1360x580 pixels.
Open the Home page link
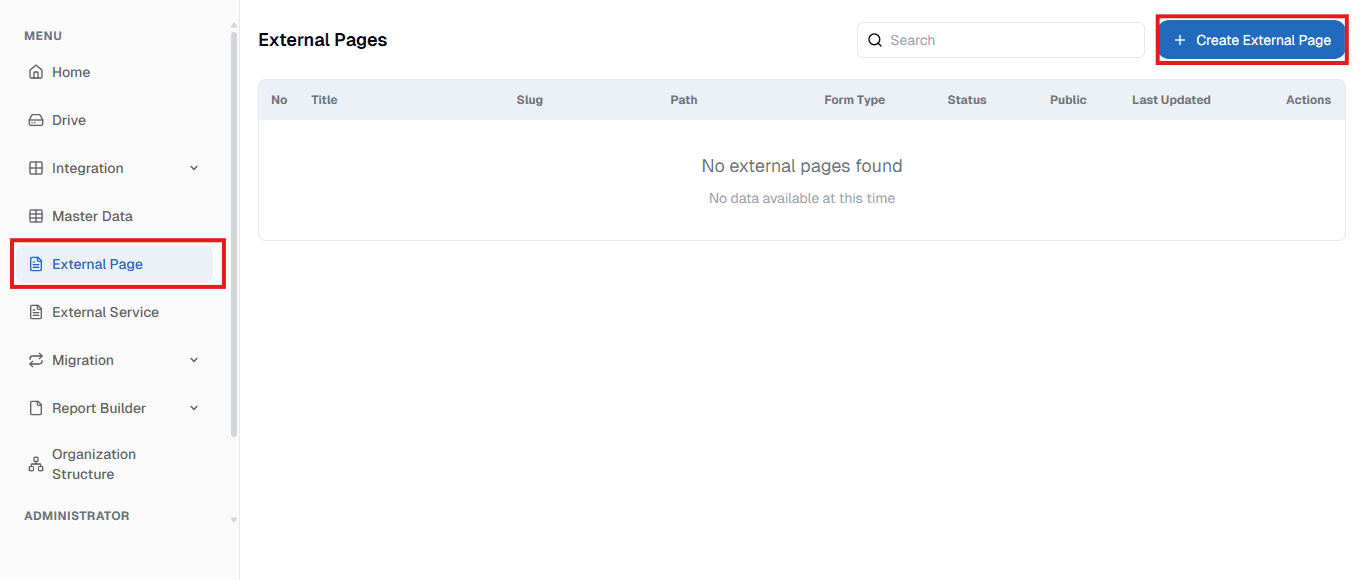pos(70,72)
